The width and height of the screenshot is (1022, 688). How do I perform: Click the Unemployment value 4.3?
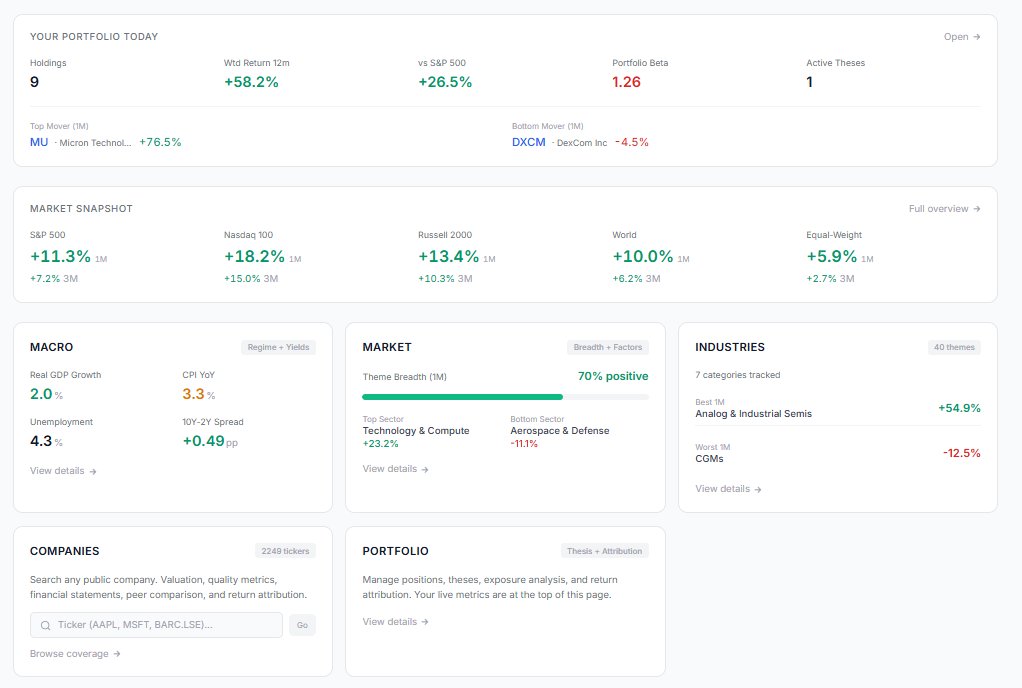[x=41, y=441]
